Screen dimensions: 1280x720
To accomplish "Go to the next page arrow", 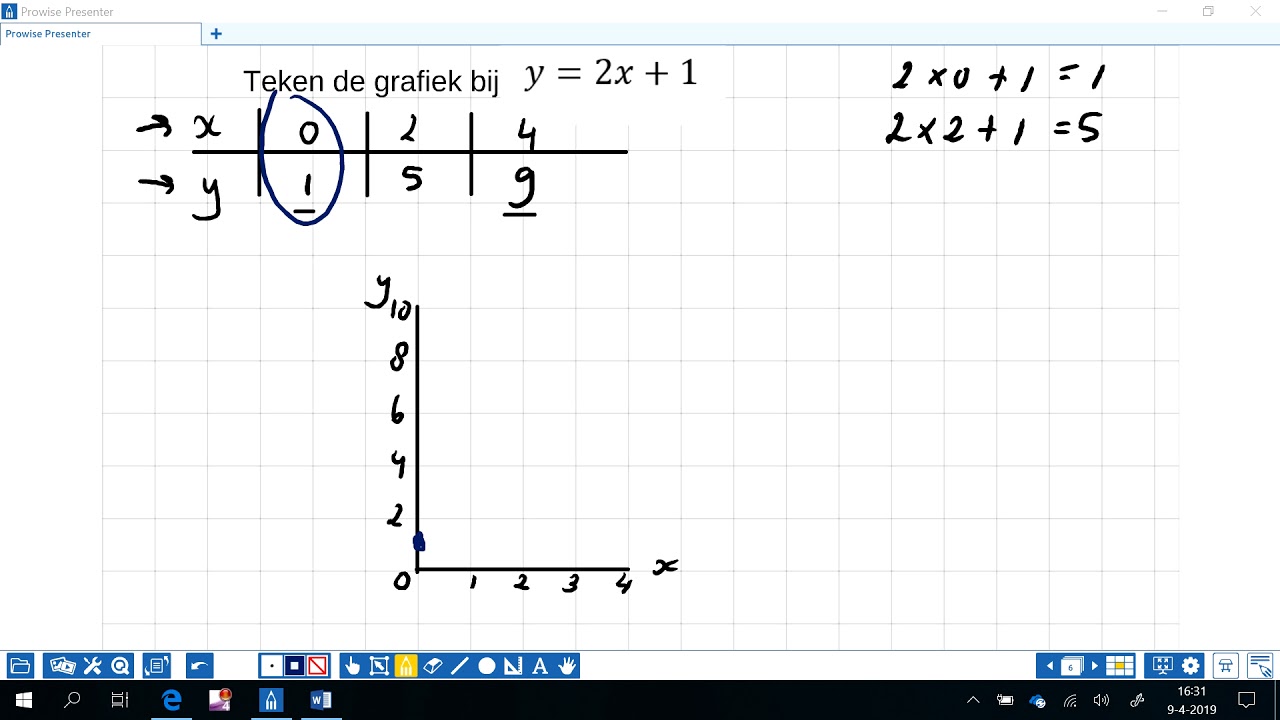I will (1095, 666).
